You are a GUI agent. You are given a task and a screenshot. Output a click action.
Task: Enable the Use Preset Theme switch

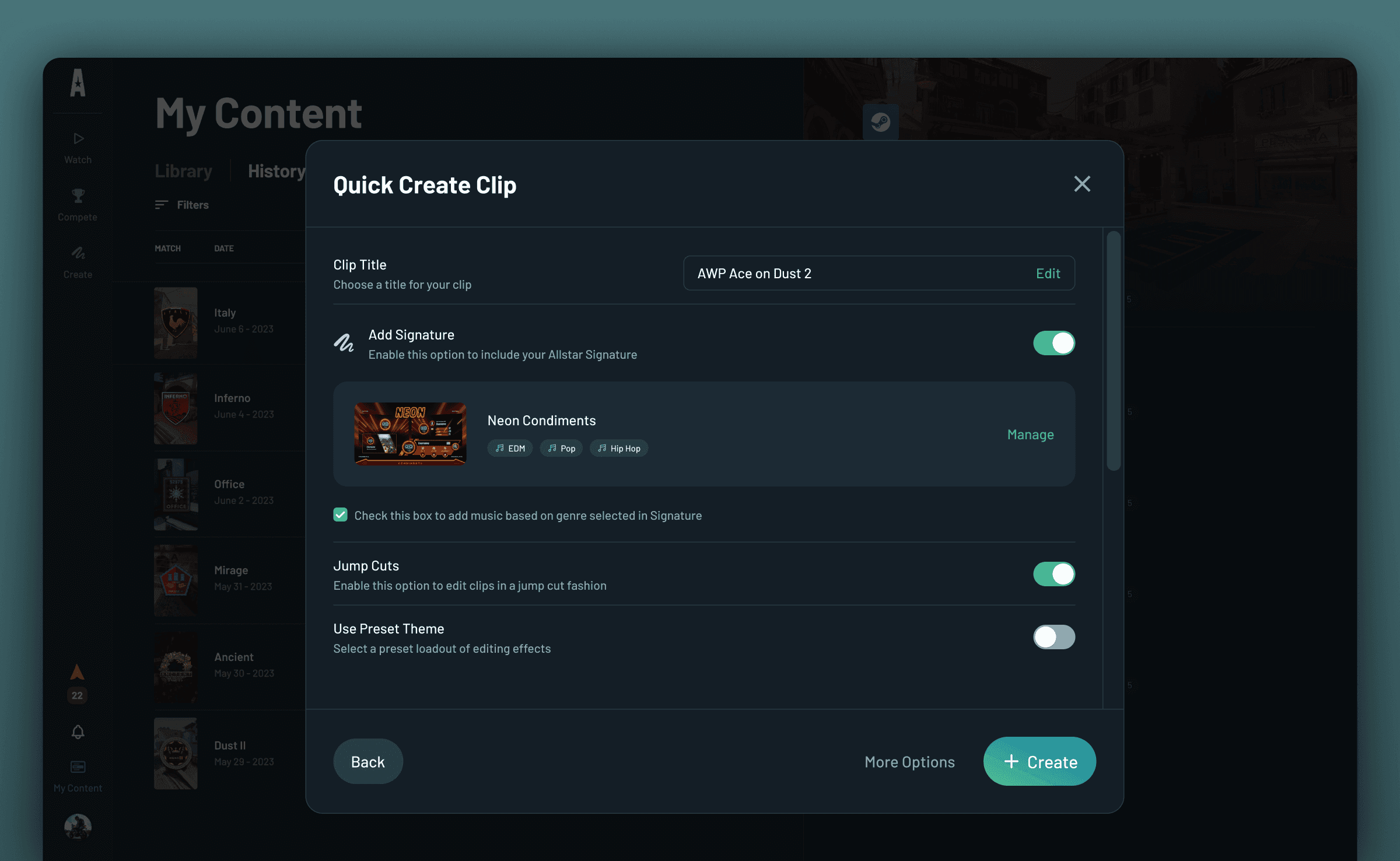click(1053, 637)
